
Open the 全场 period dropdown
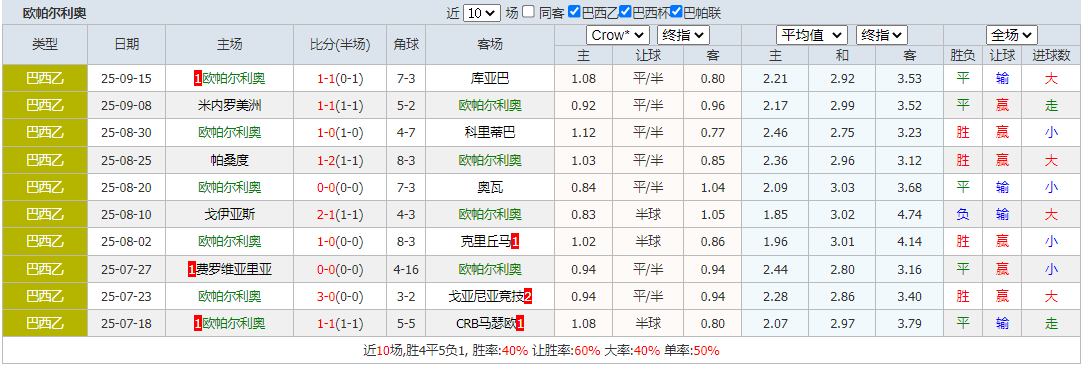[1011, 35]
